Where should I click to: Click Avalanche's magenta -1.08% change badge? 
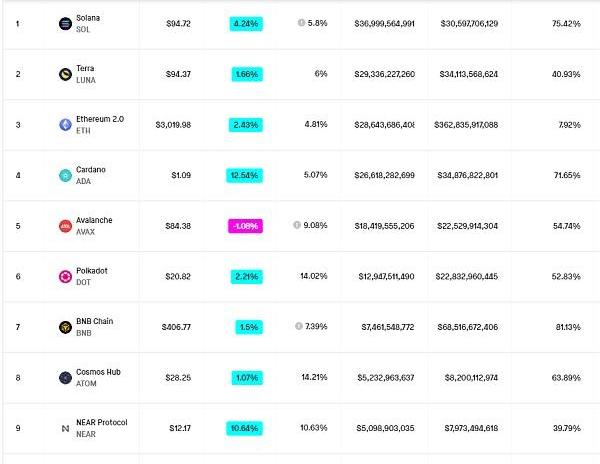[x=245, y=225]
